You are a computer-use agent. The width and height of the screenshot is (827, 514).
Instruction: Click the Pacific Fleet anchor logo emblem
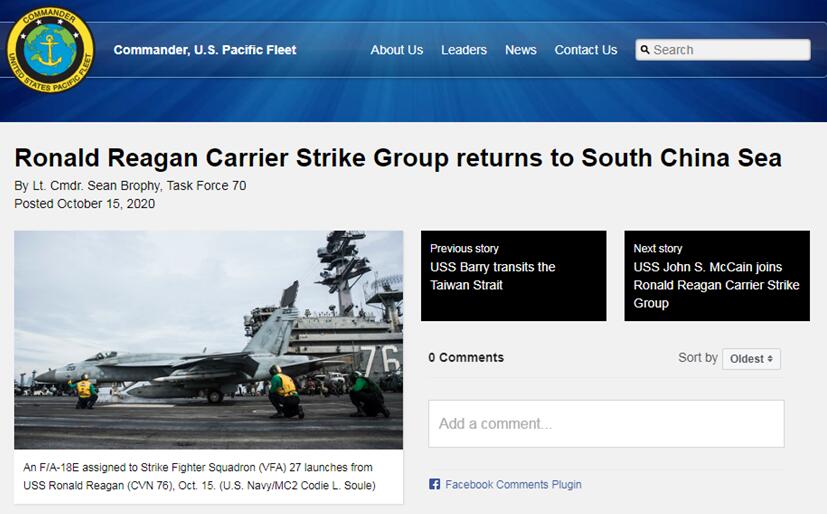[x=51, y=50]
